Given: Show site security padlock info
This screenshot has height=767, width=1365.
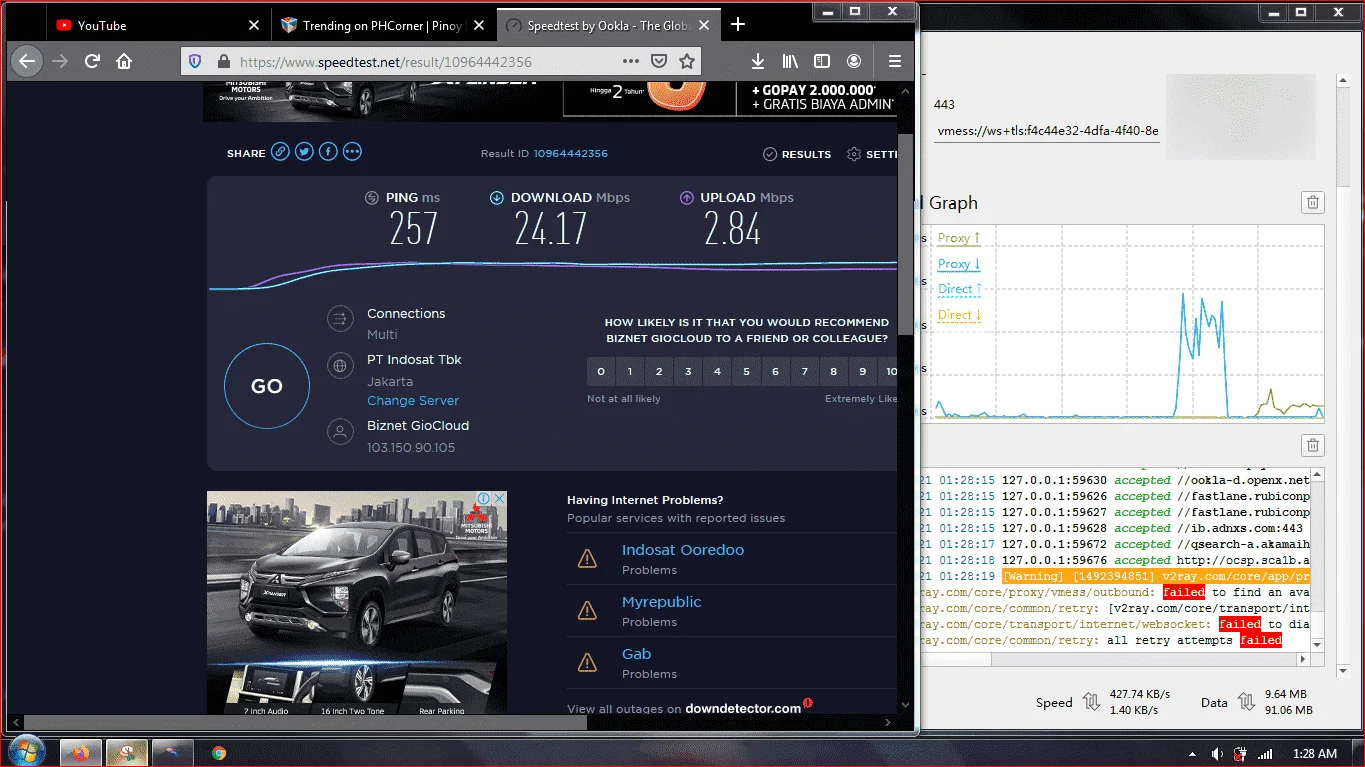Looking at the screenshot, I should tap(222, 61).
